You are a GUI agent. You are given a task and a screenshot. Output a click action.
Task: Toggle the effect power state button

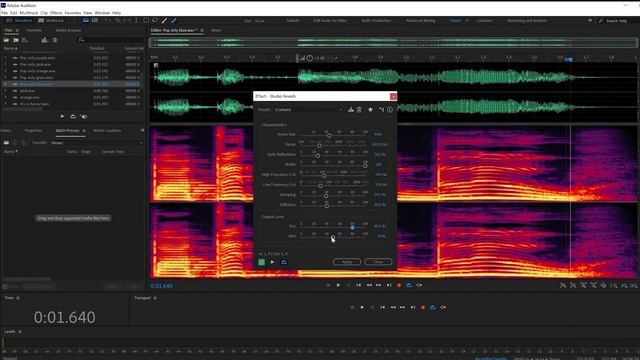pos(262,262)
